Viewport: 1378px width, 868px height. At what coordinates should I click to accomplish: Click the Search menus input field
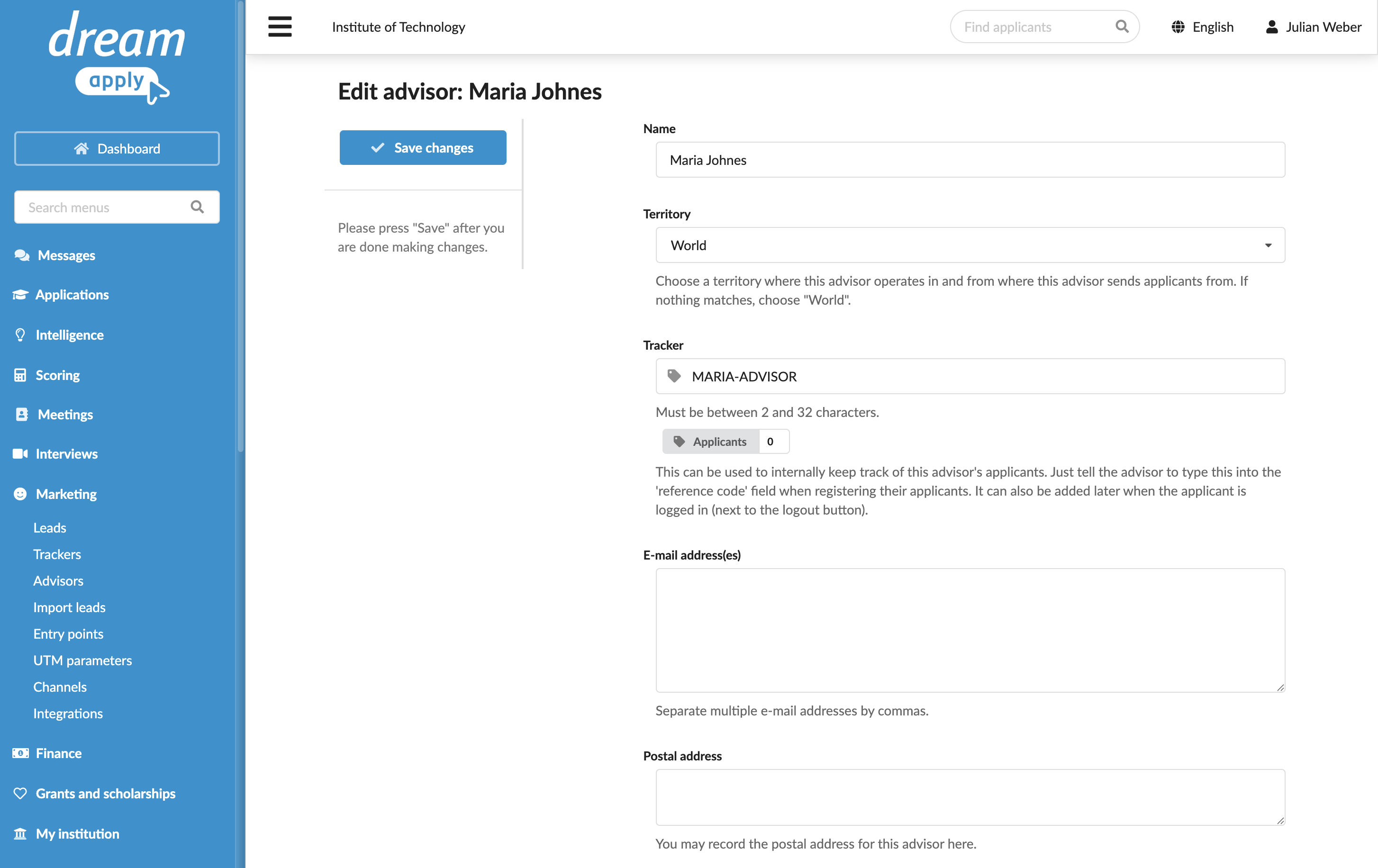[117, 207]
